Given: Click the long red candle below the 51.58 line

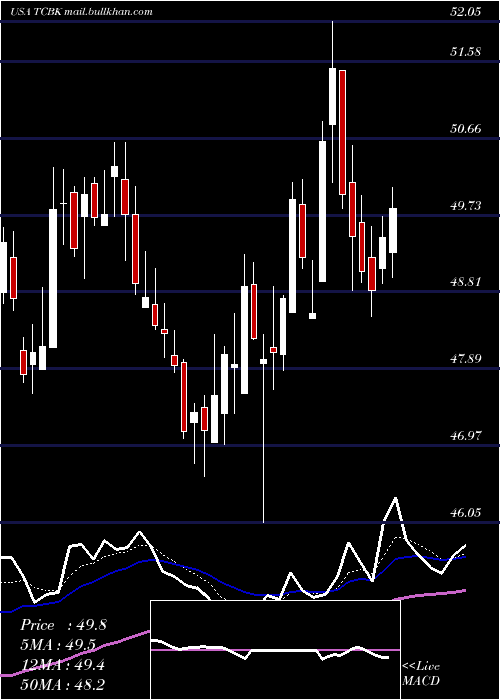Looking at the screenshot, I should point(342,132).
